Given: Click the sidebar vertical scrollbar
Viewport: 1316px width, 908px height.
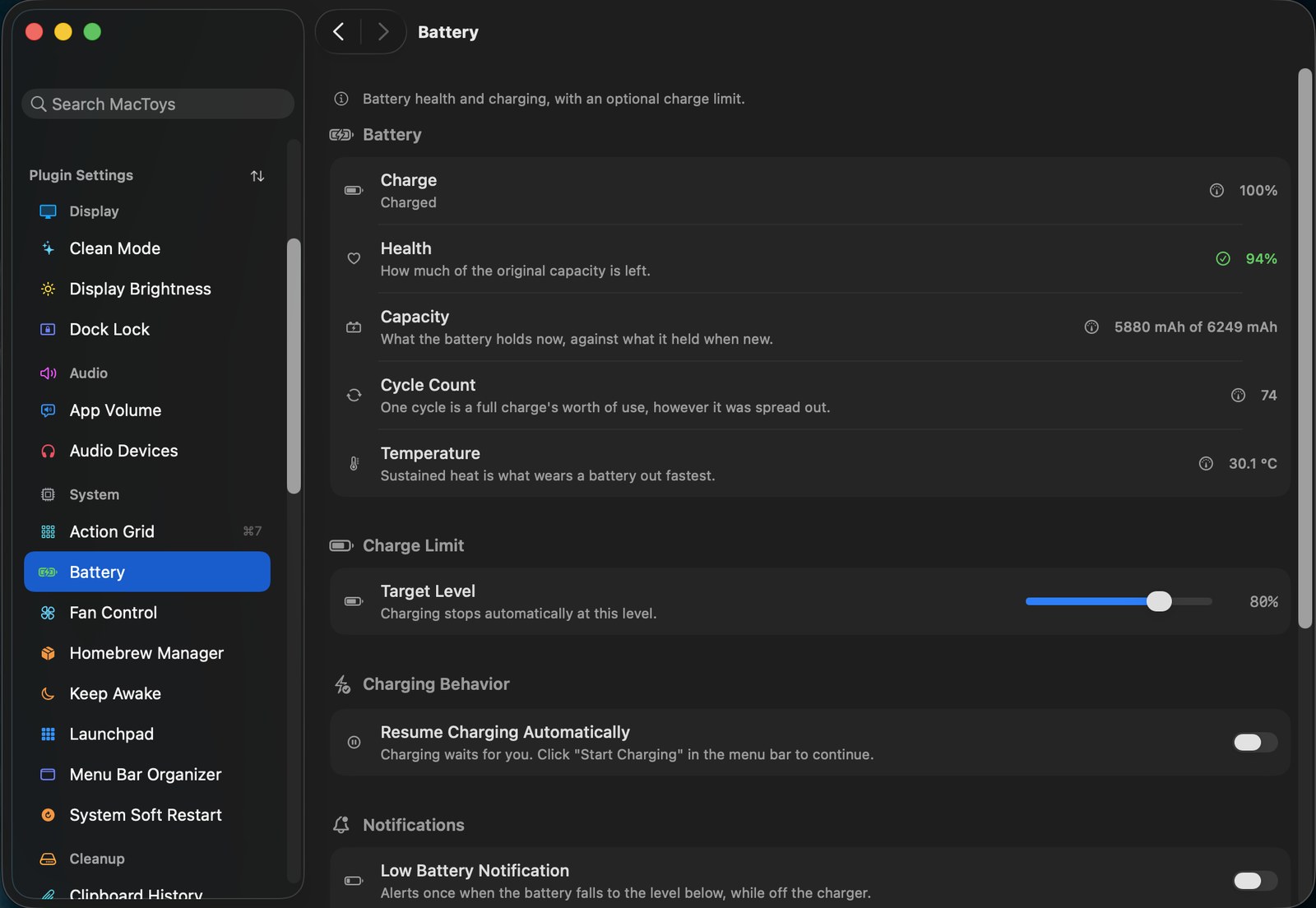Looking at the screenshot, I should point(294,366).
